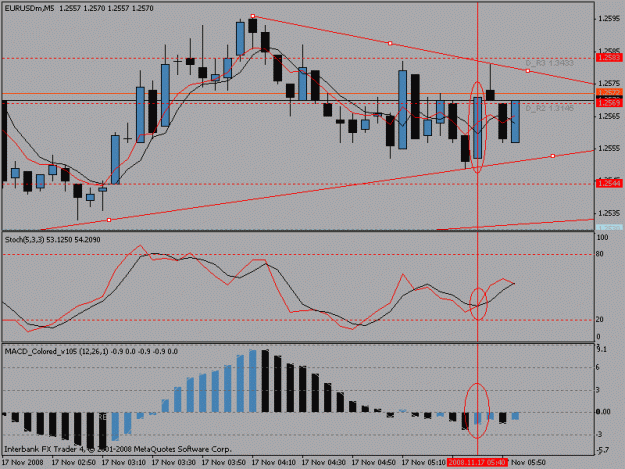Click the red 1.2583 price level tag
625x469 pixels.
[x=609, y=58]
